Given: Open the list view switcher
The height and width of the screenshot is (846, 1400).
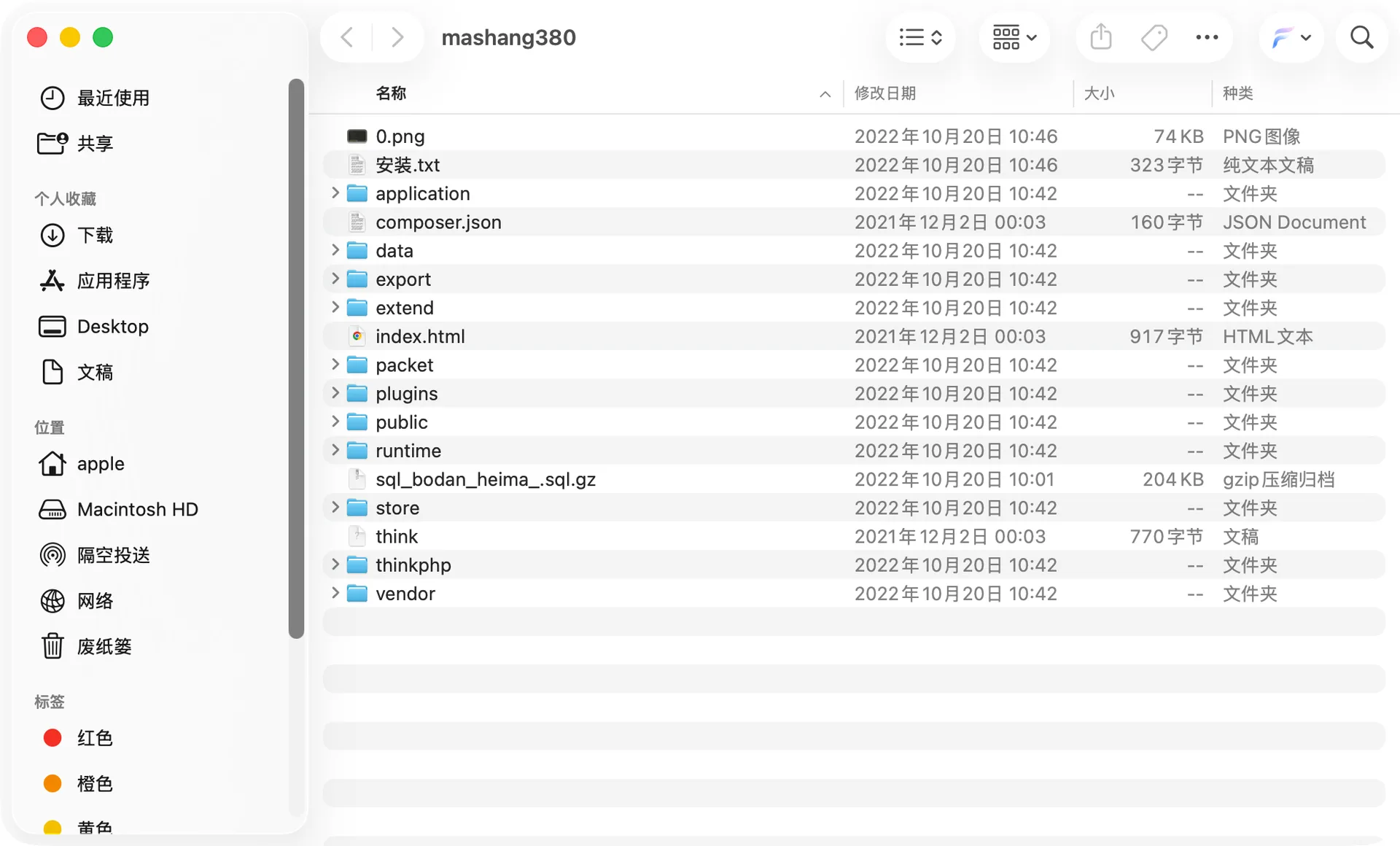Looking at the screenshot, I should [920, 37].
